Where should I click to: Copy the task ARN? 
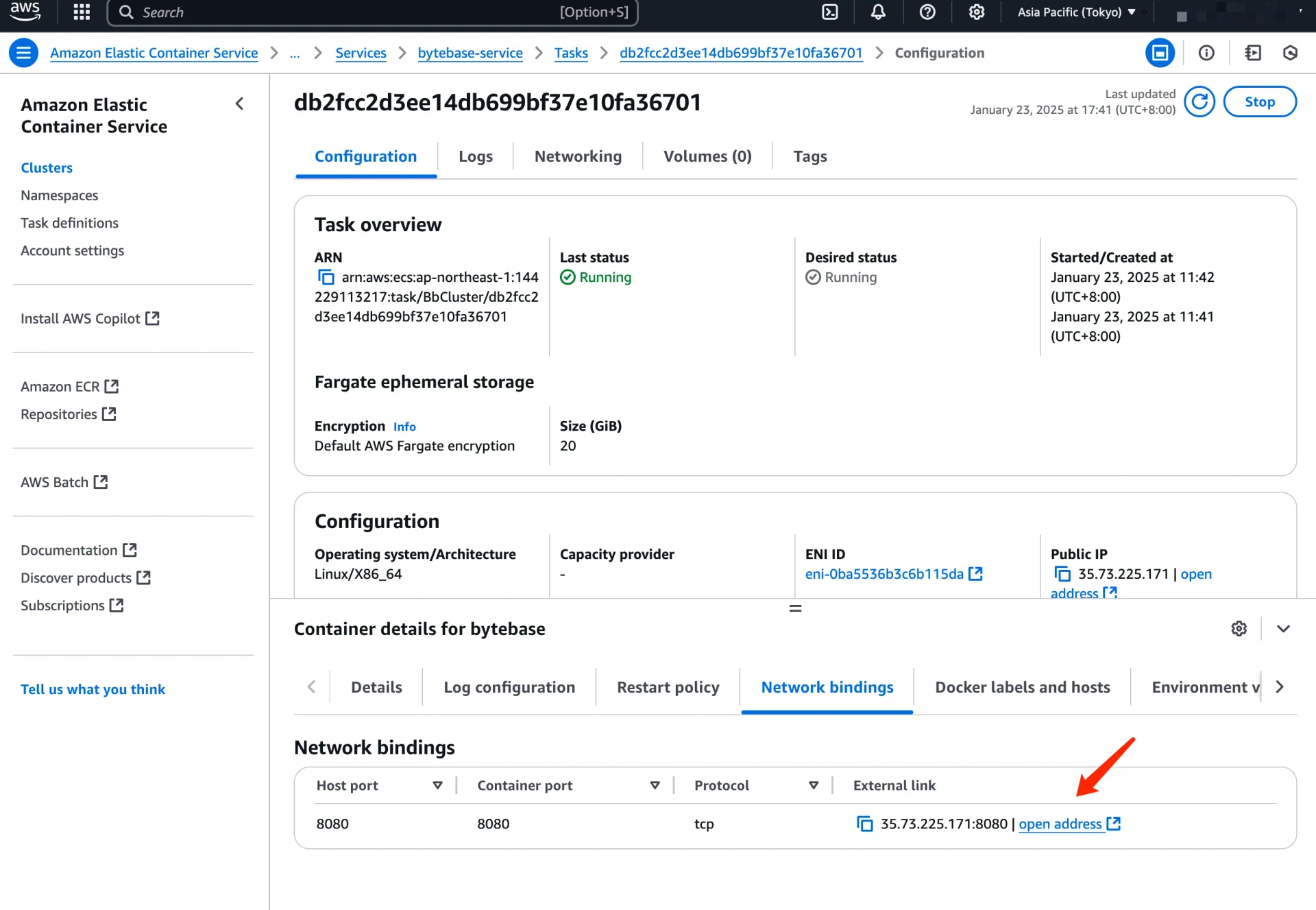click(x=326, y=277)
